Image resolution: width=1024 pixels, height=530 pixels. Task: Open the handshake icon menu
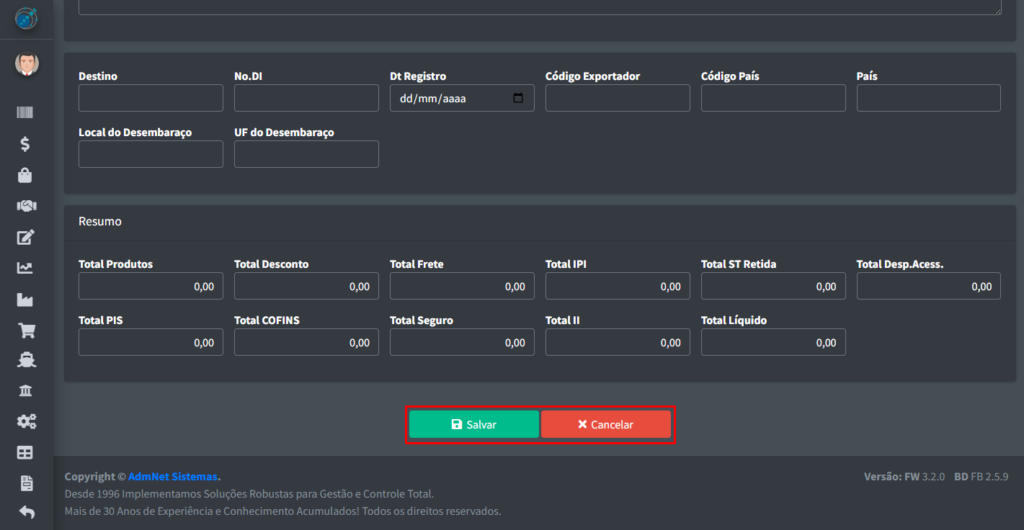(x=26, y=206)
